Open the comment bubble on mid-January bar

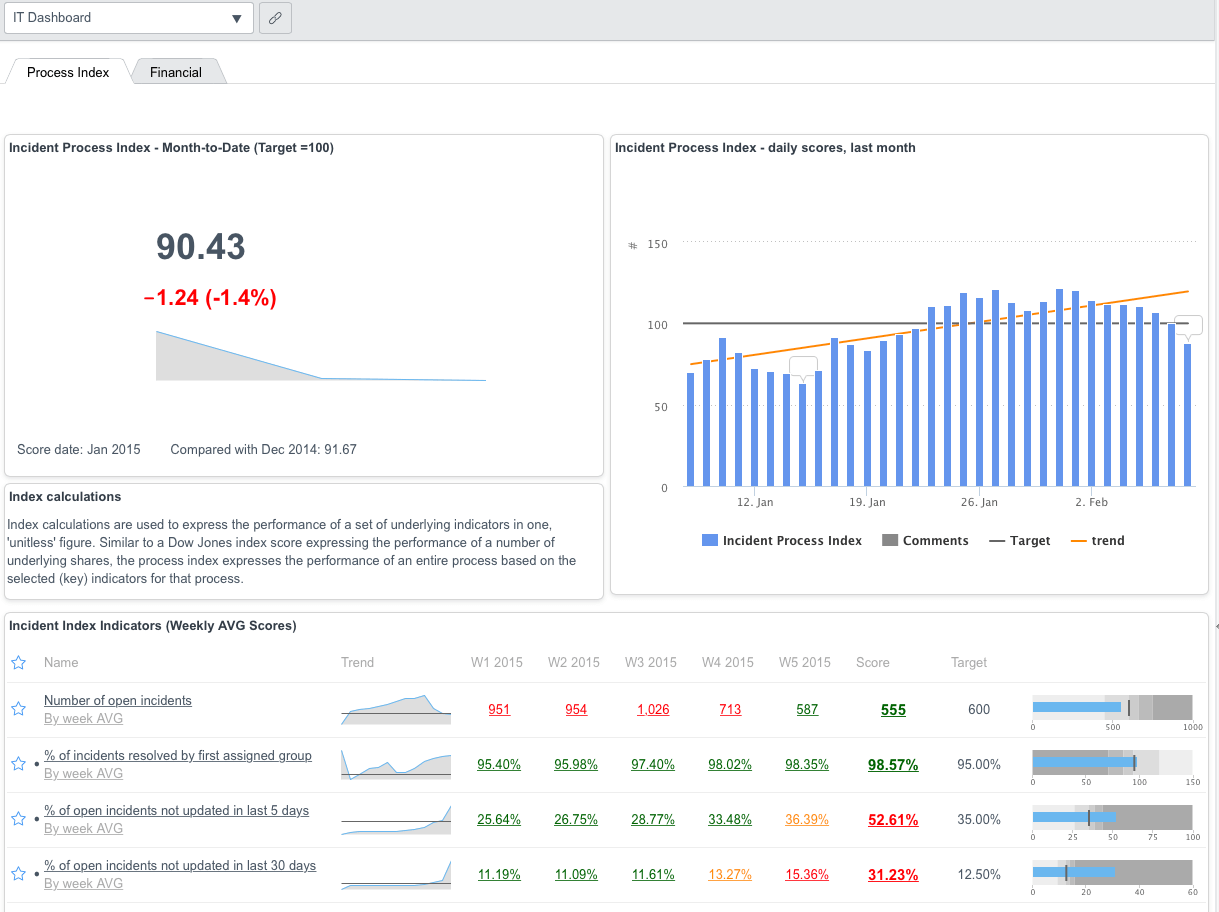pyautogui.click(x=803, y=366)
